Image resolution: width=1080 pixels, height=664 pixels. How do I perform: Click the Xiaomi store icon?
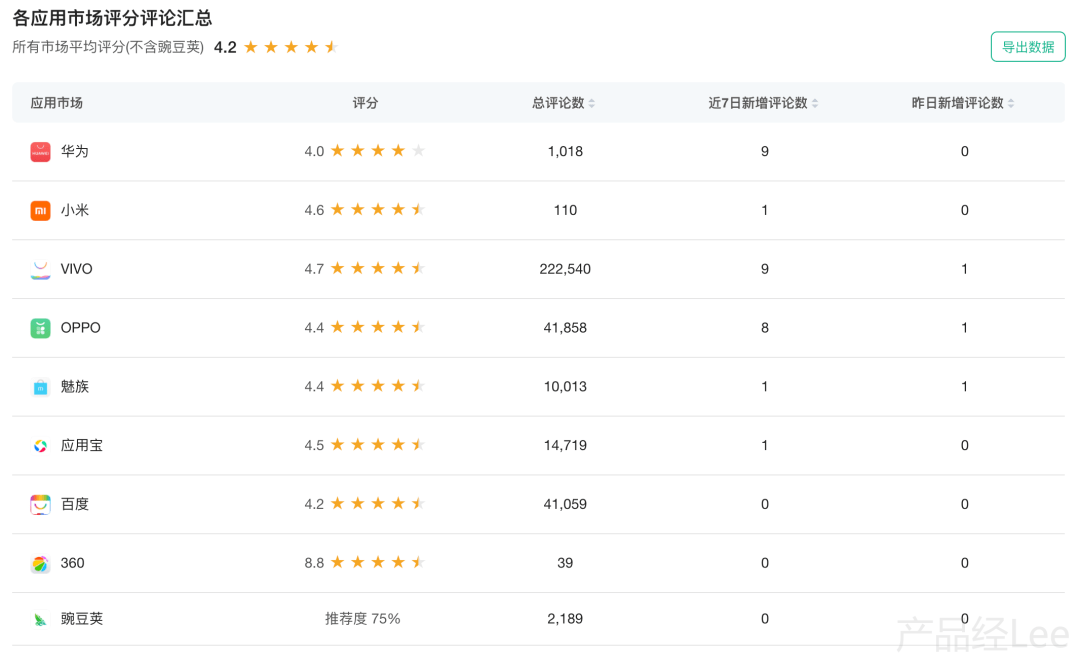(40, 211)
